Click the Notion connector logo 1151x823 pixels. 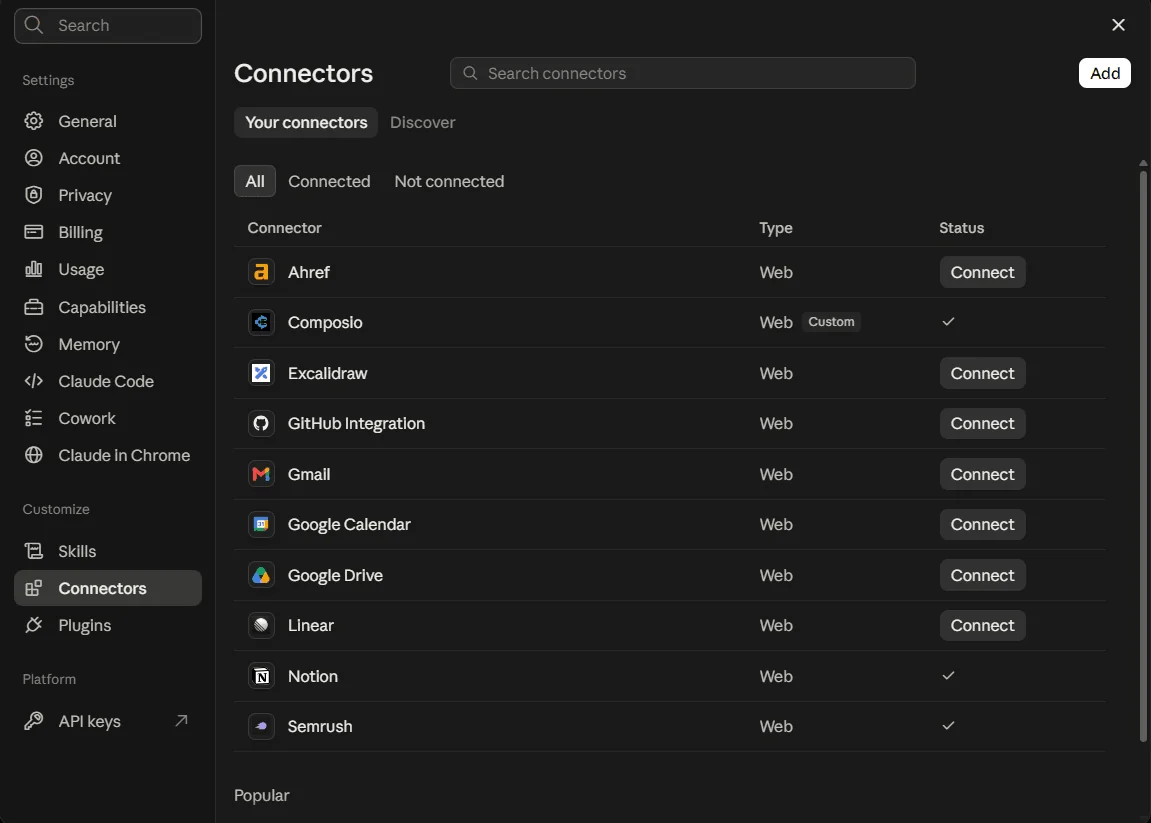coord(261,676)
